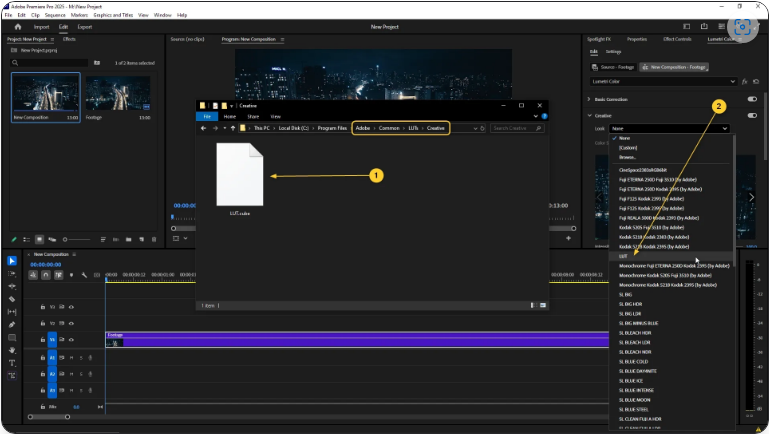
Task: Open the Explorer address bar history dropdown
Action: click(x=475, y=128)
